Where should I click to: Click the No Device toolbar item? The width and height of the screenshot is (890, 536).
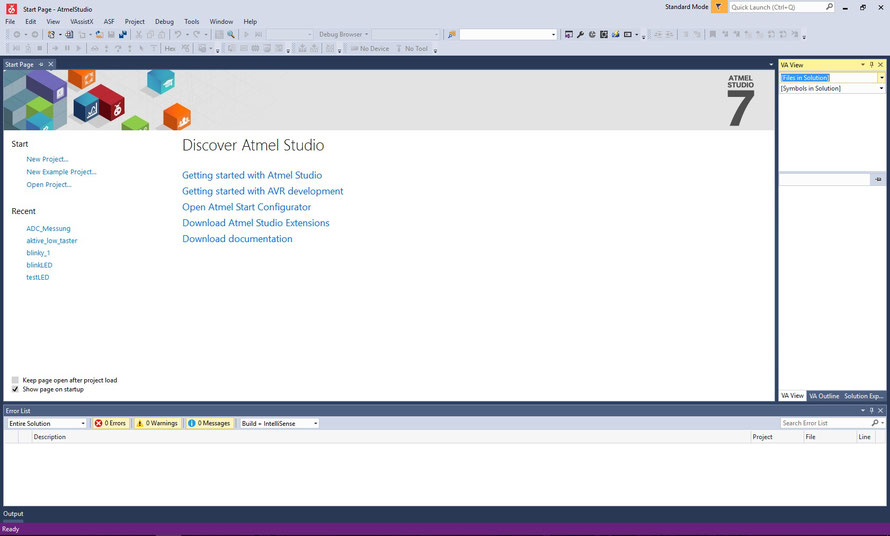(370, 49)
